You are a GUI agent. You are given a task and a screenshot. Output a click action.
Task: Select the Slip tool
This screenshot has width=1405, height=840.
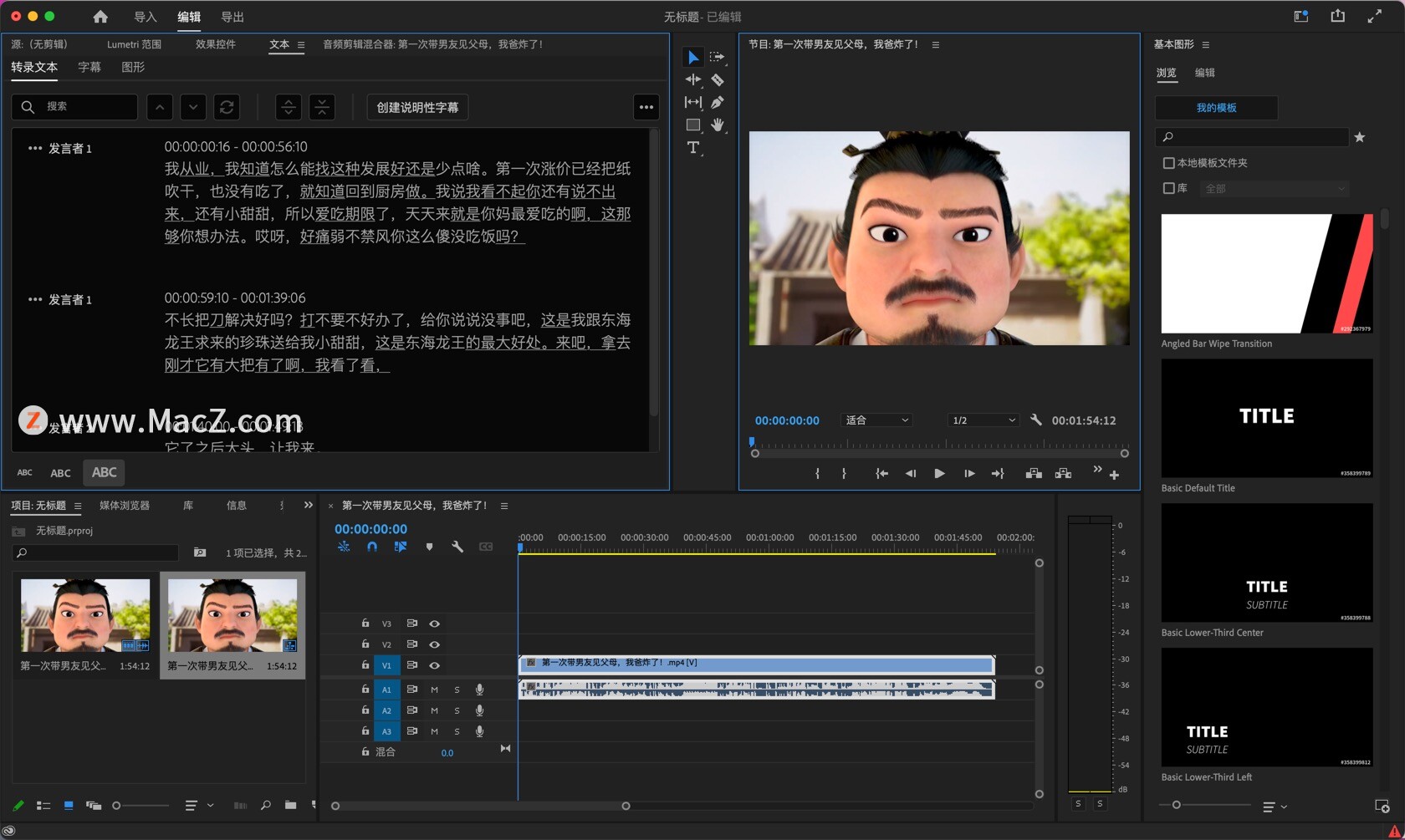pyautogui.click(x=692, y=102)
